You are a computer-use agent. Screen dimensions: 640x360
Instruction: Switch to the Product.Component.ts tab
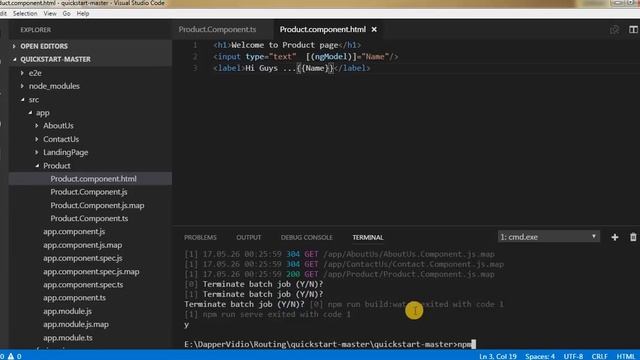217,29
